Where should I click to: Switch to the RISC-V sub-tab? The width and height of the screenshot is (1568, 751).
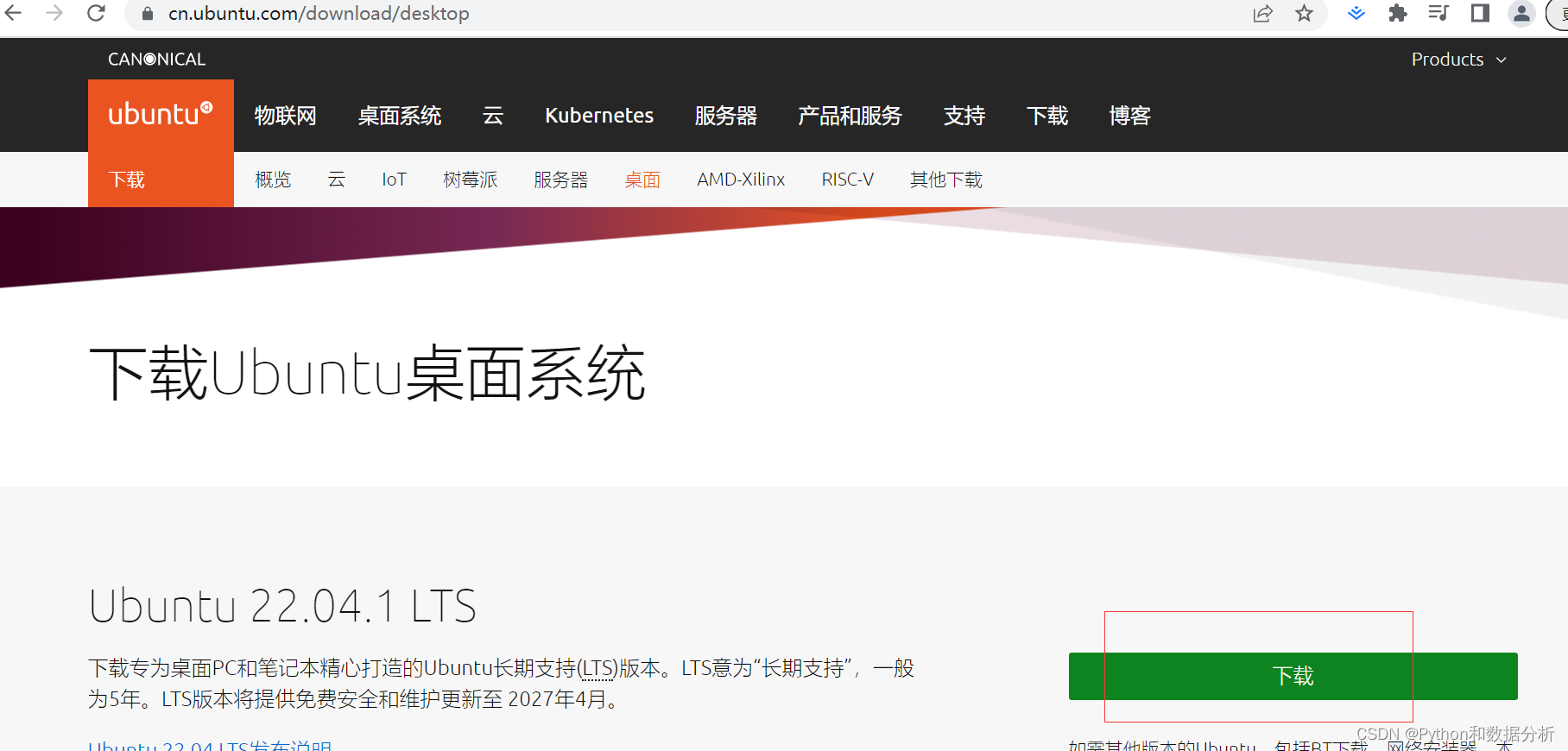[x=848, y=180]
